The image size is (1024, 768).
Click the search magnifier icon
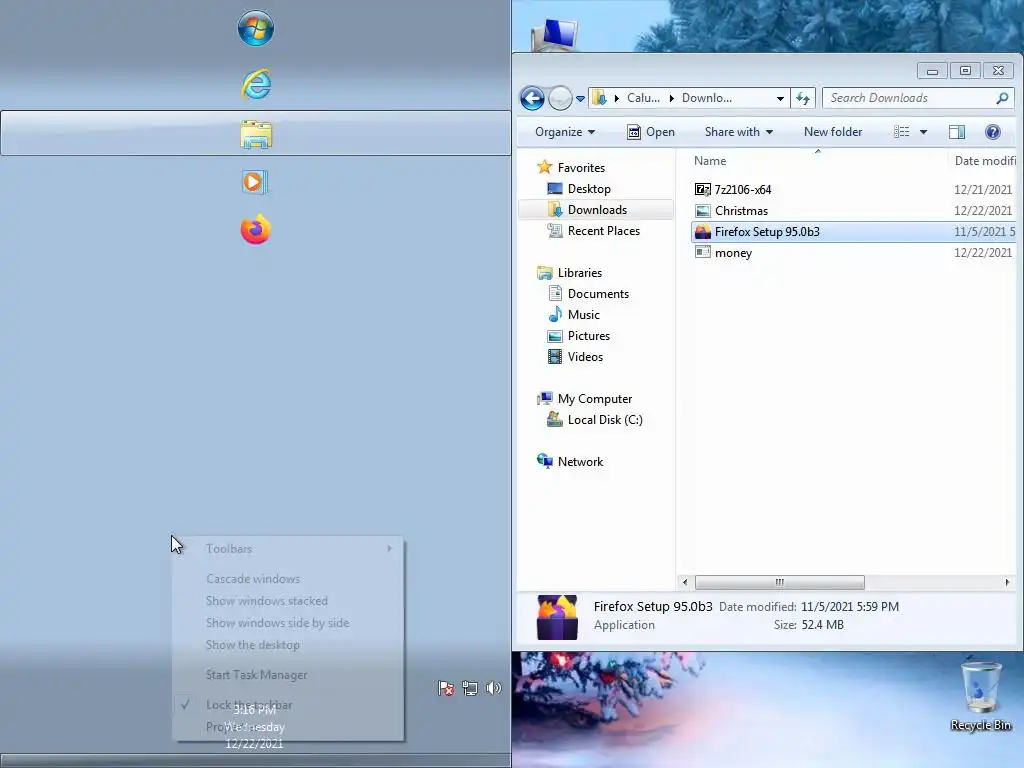coord(1002,98)
